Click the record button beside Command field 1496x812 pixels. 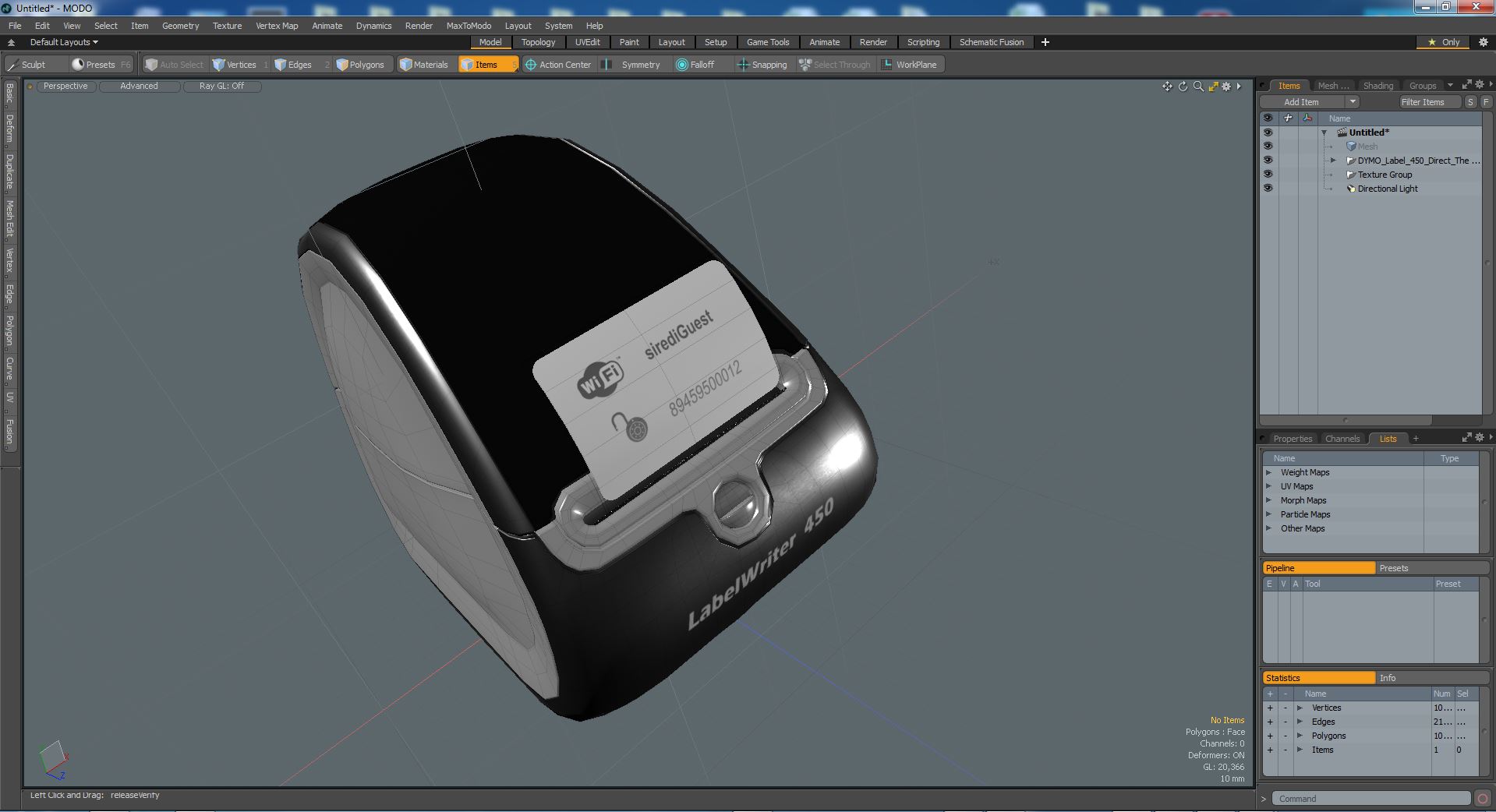pyautogui.click(x=1483, y=799)
